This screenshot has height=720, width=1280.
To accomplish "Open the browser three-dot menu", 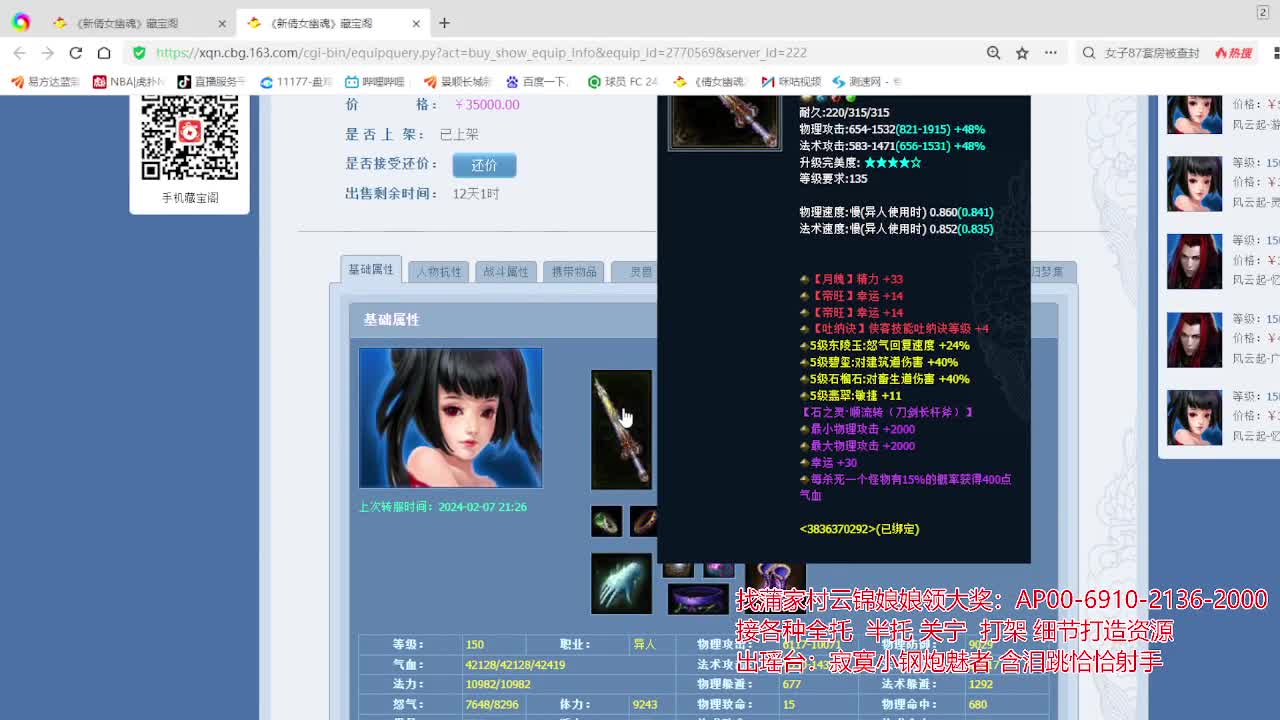I will [x=1051, y=52].
